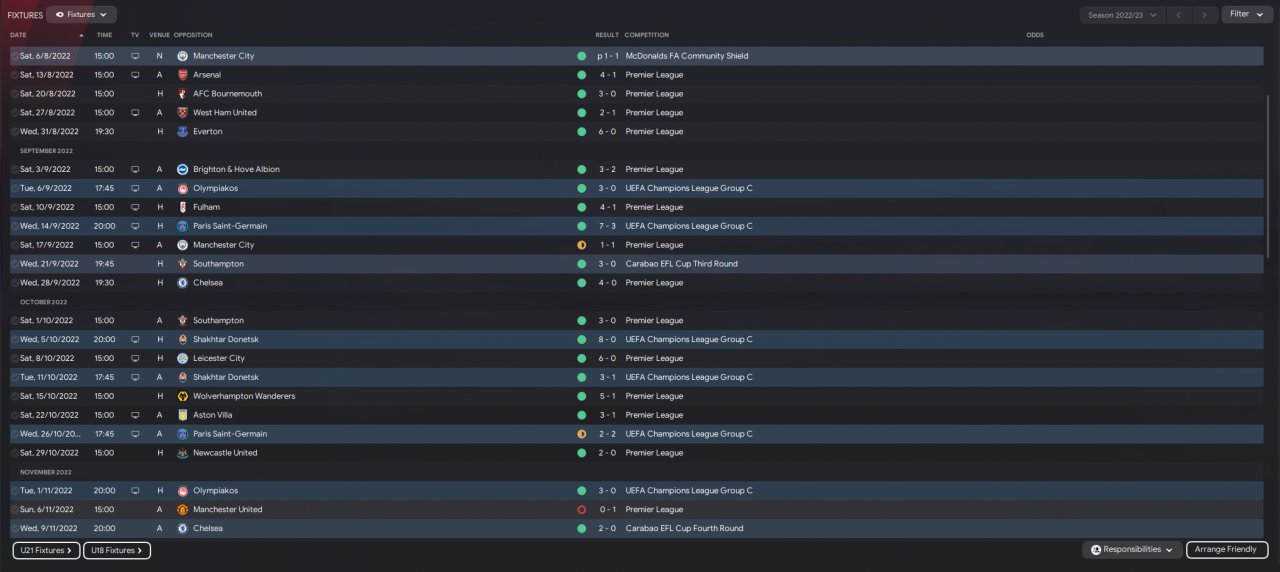Image resolution: width=1280 pixels, height=572 pixels.
Task: Click the TV icon for West Ham match
Action: (x=135, y=113)
